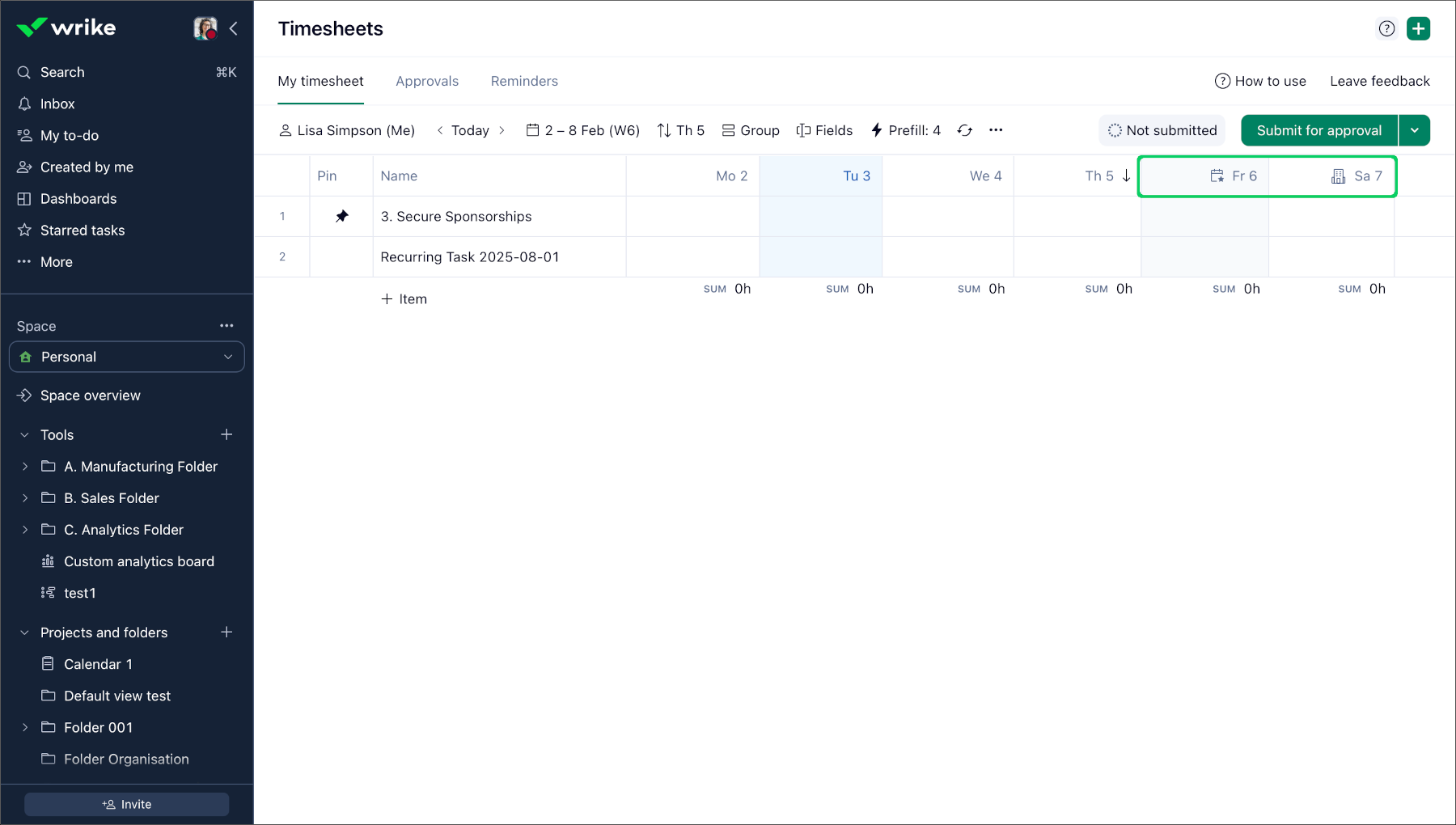
Task: Switch to the Reminders tab
Action: coord(524,81)
